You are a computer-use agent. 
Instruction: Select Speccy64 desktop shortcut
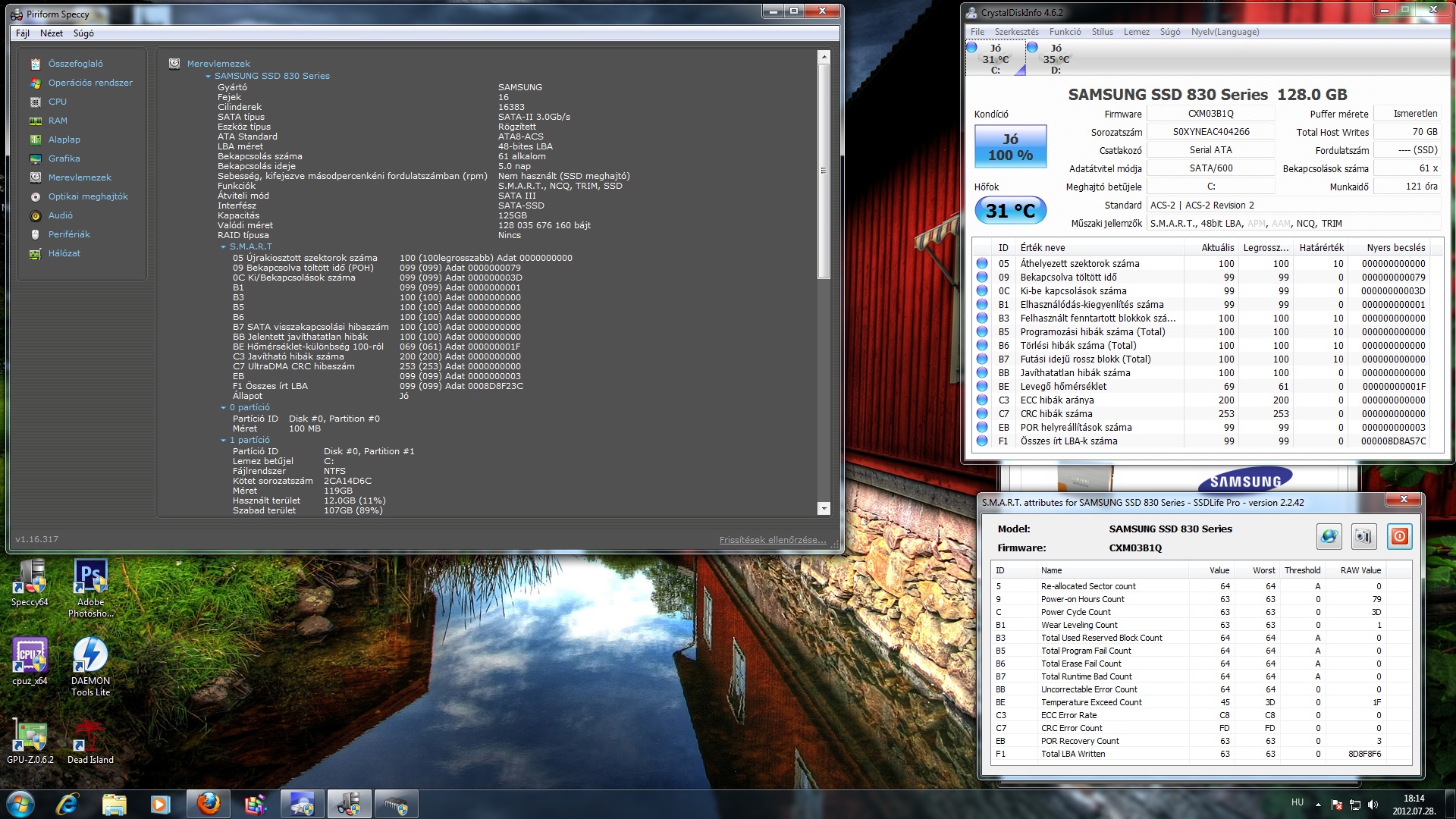(x=30, y=583)
